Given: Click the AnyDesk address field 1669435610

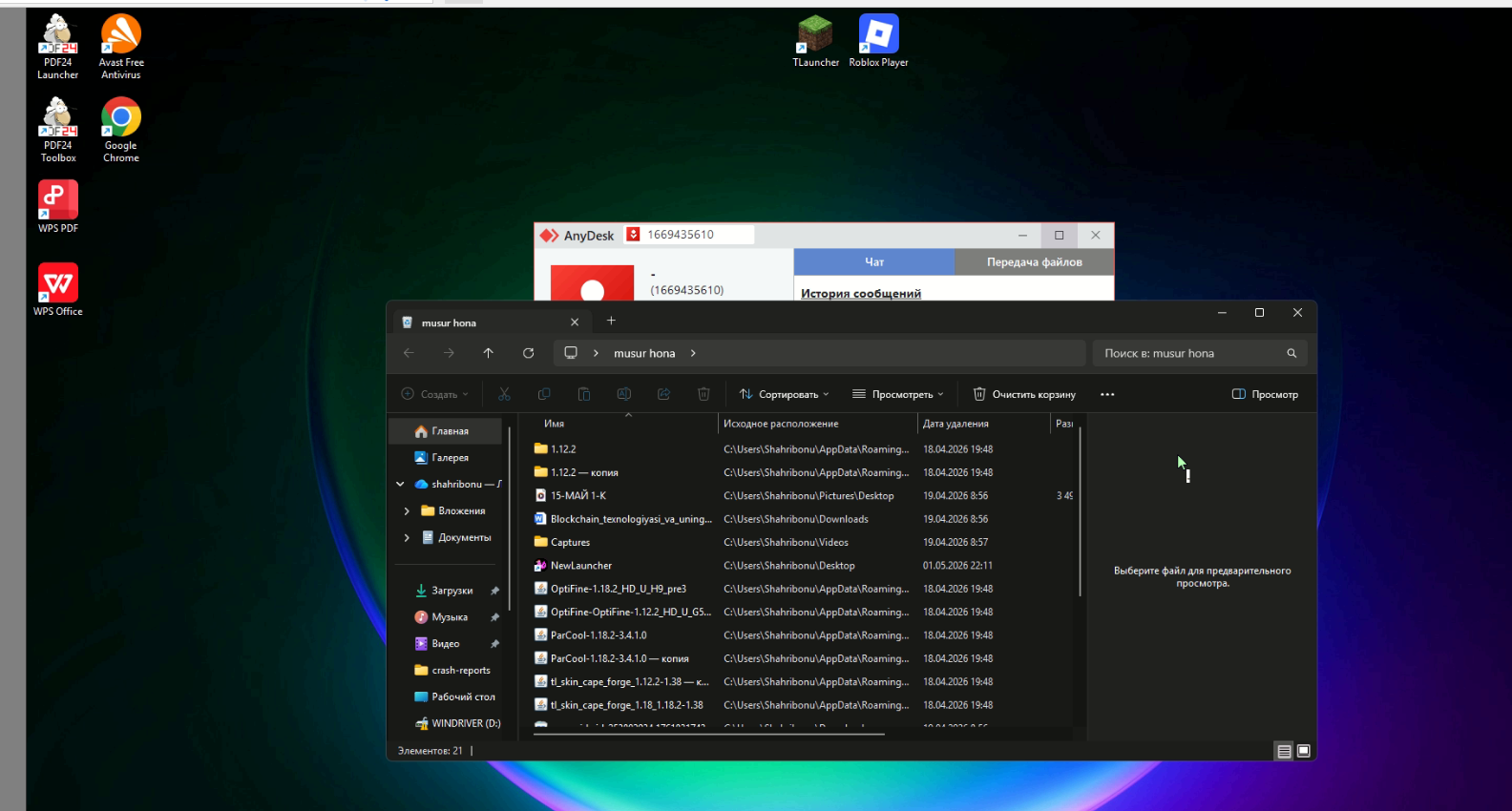Looking at the screenshot, I should point(689,235).
